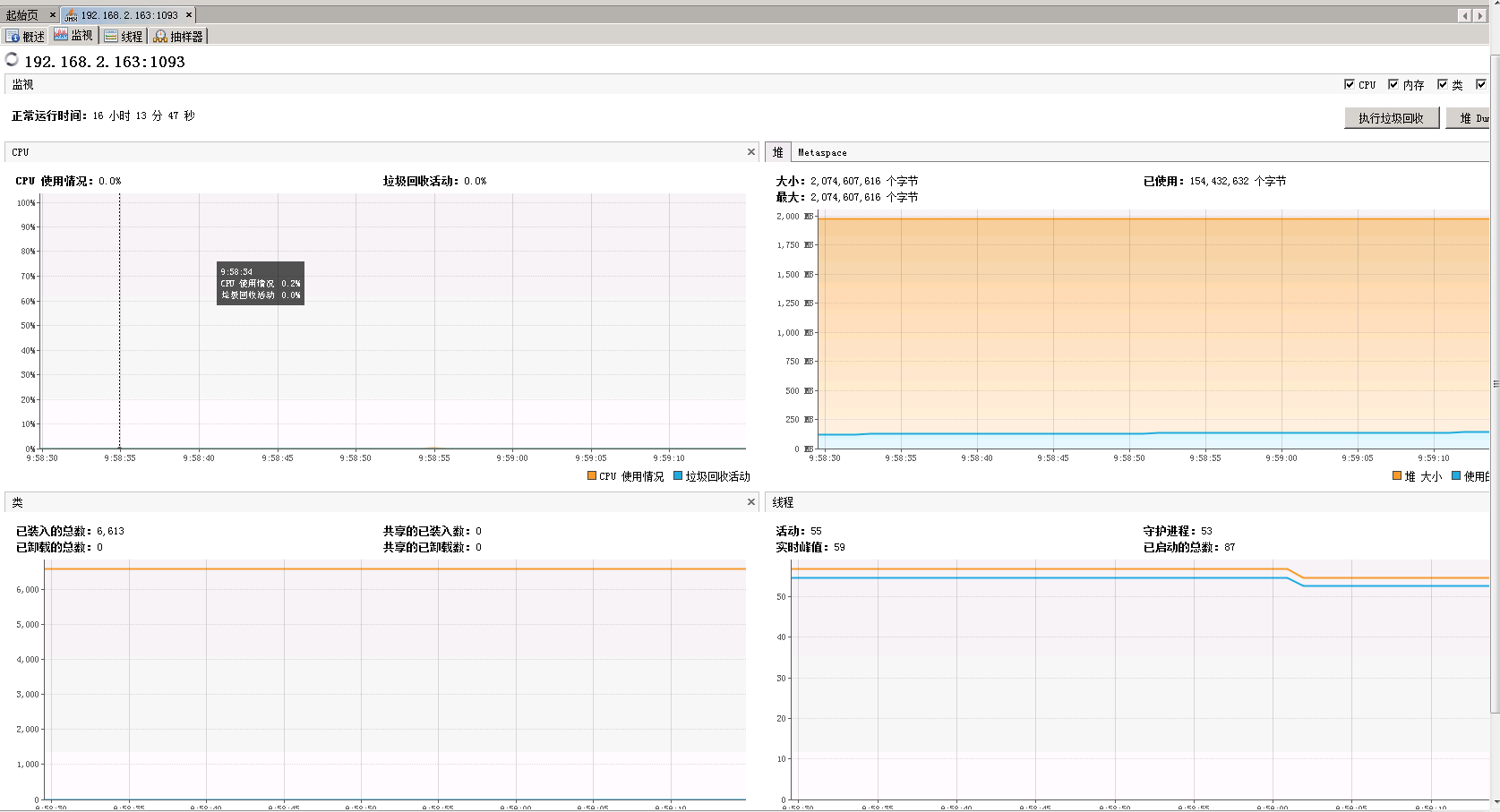Click the tab scroll-right arrow
This screenshot has height=812, width=1500.
click(1479, 15)
